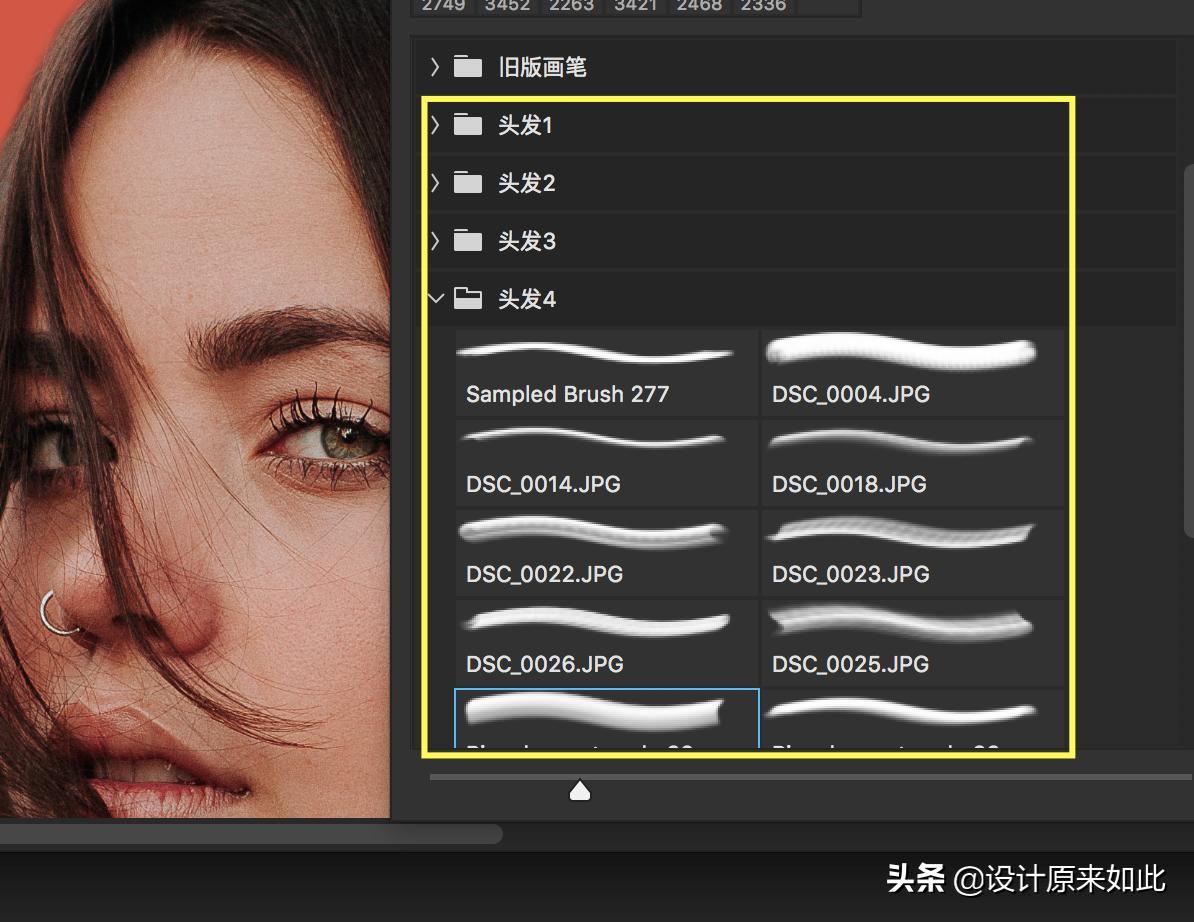The width and height of the screenshot is (1194, 922).
Task: Click the 头发4 folder icon
Action: point(467,298)
